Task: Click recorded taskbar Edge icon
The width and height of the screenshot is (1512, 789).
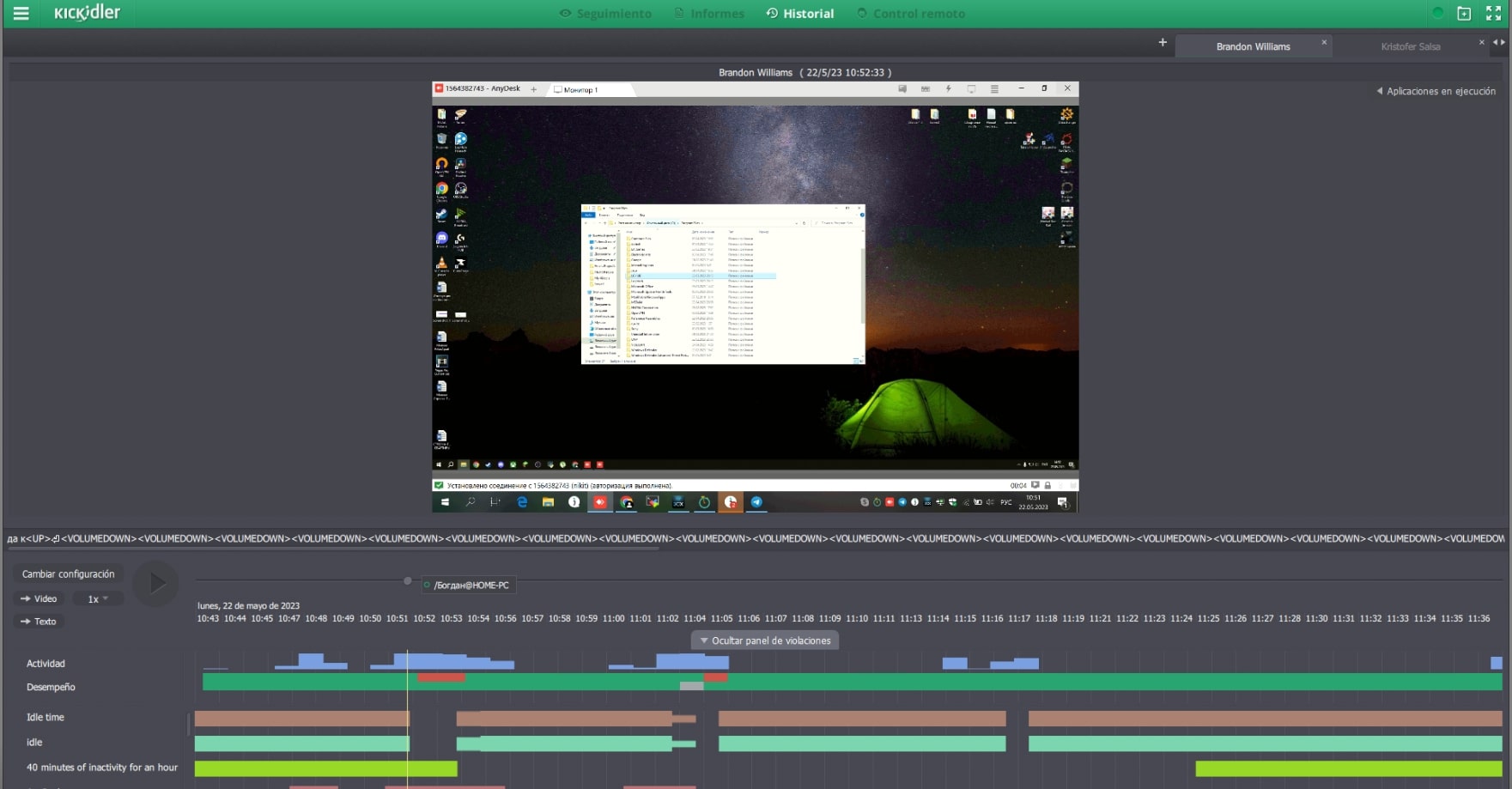Action: (x=522, y=502)
